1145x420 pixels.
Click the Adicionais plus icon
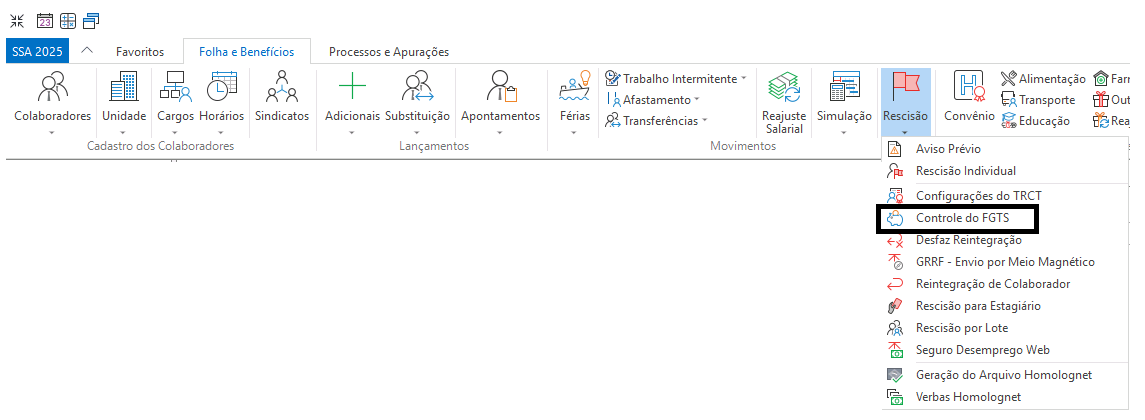click(352, 90)
